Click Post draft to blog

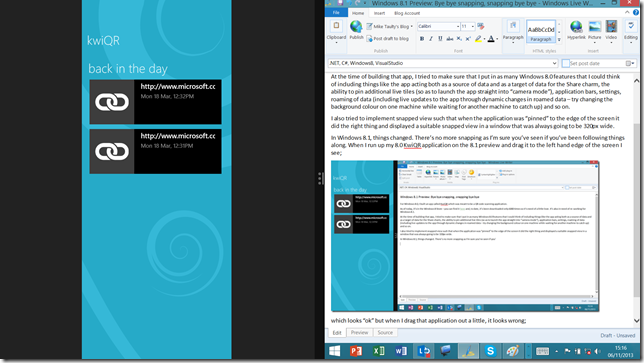pyautogui.click(x=388, y=39)
